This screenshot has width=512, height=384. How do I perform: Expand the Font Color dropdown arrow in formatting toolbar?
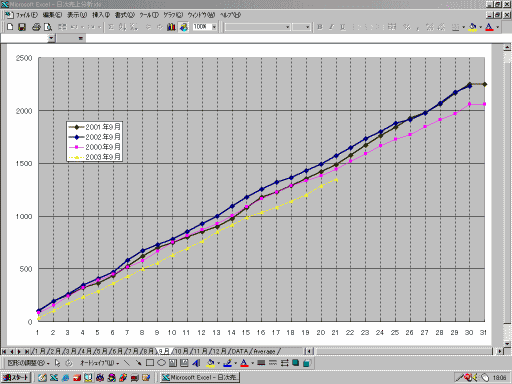click(x=497, y=27)
